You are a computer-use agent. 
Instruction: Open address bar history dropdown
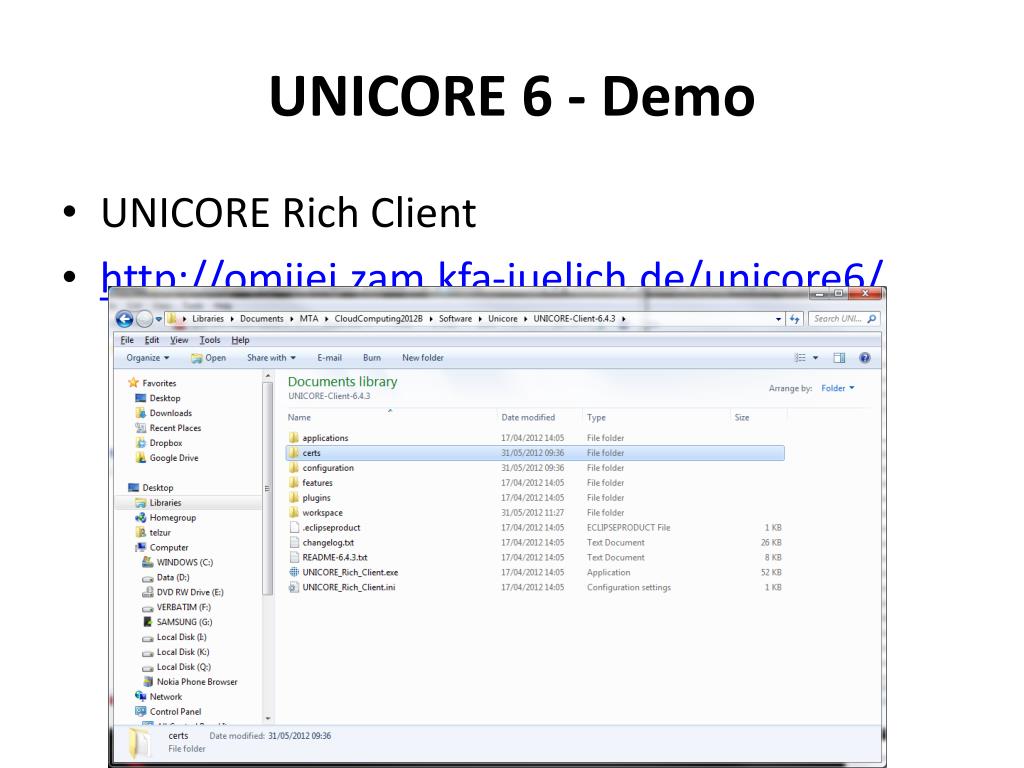778,319
